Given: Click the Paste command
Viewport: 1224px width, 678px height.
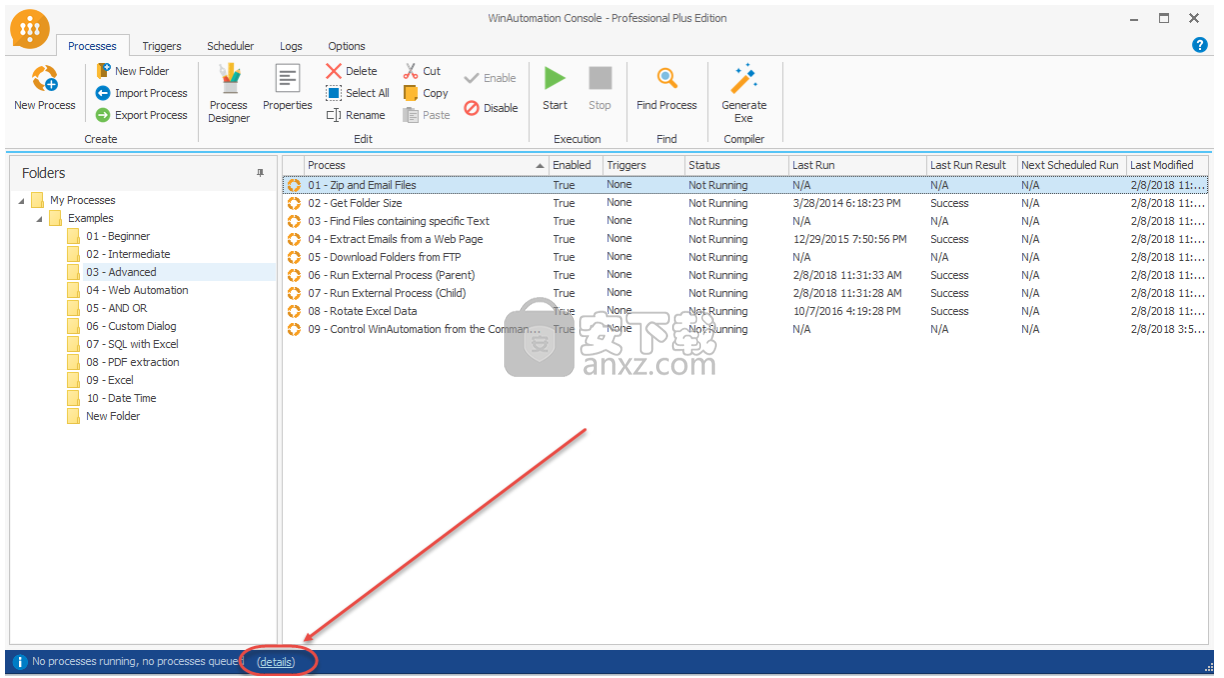Looking at the screenshot, I should pyautogui.click(x=427, y=115).
